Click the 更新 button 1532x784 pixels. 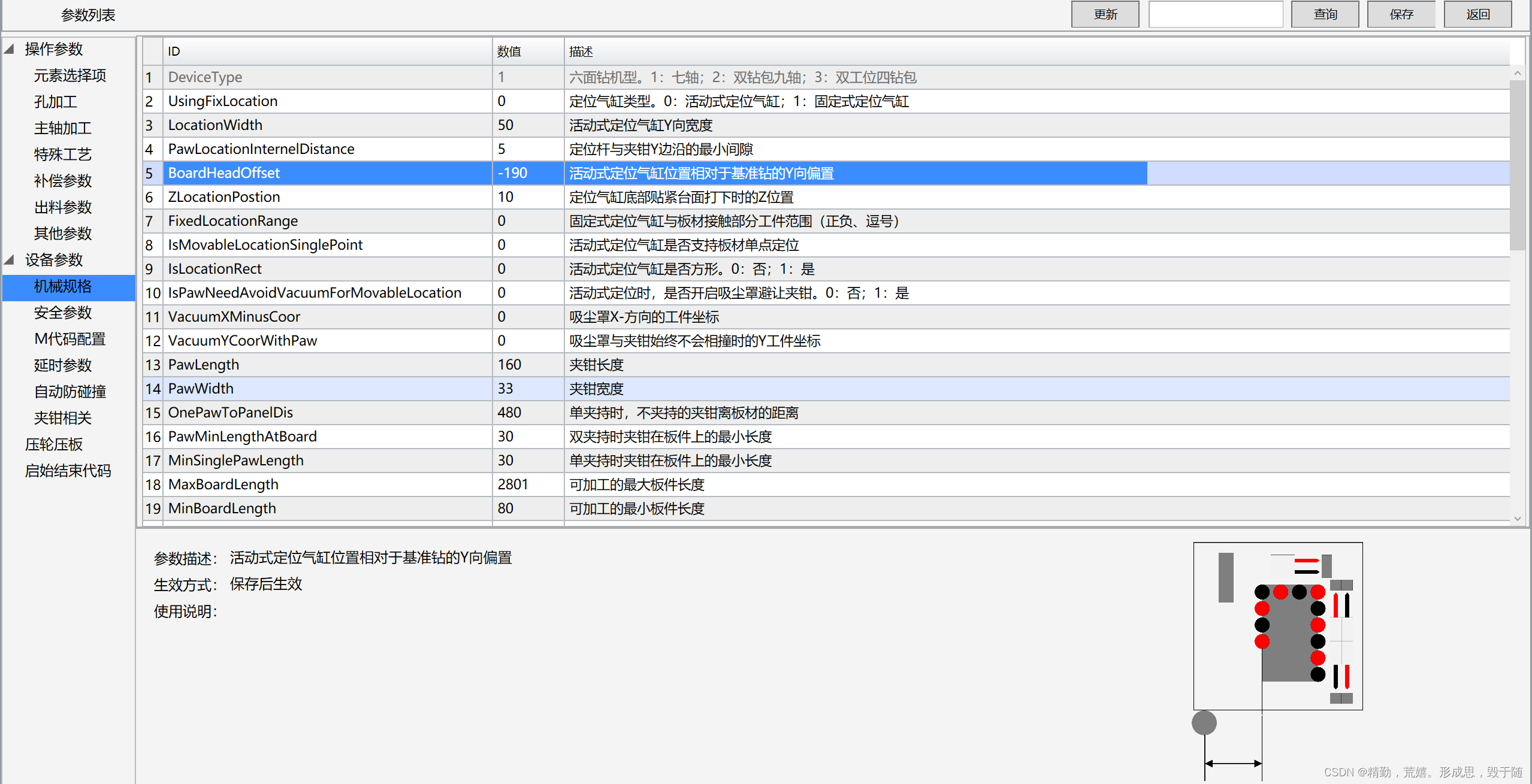tap(1105, 14)
